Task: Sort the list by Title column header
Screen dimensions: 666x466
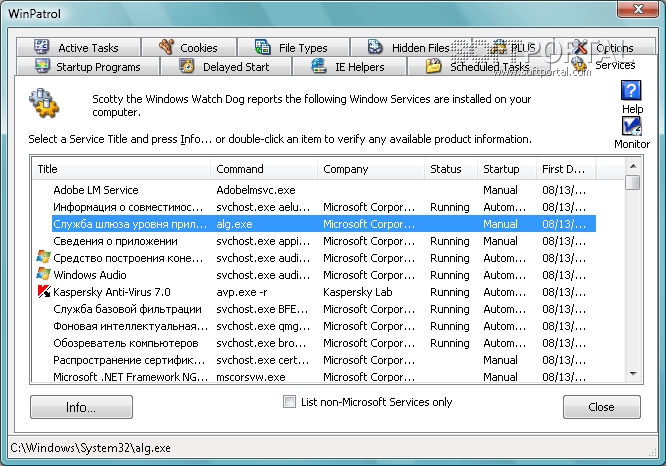Action: (x=121, y=169)
